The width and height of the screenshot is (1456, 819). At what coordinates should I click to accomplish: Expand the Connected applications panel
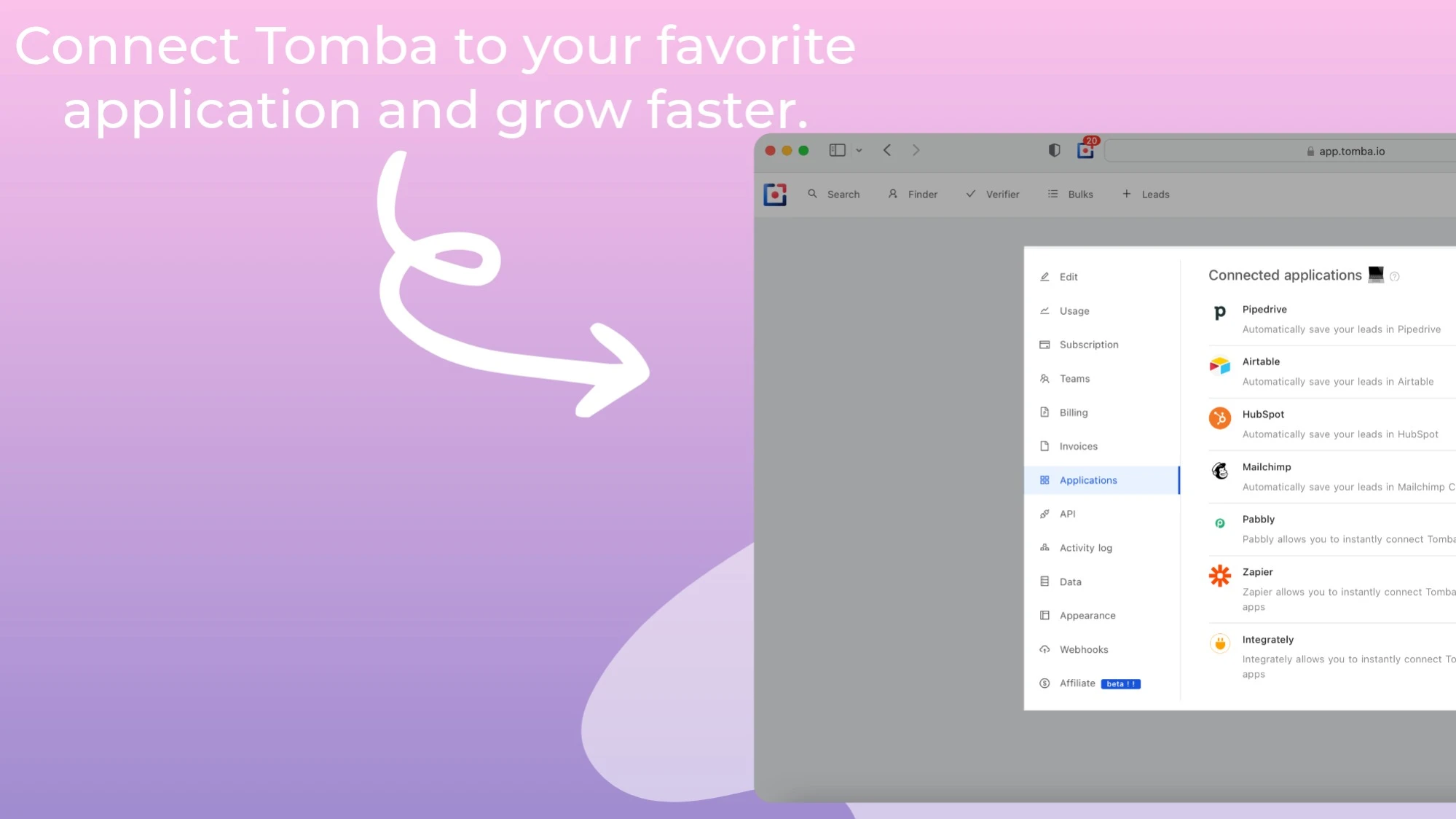(1285, 275)
